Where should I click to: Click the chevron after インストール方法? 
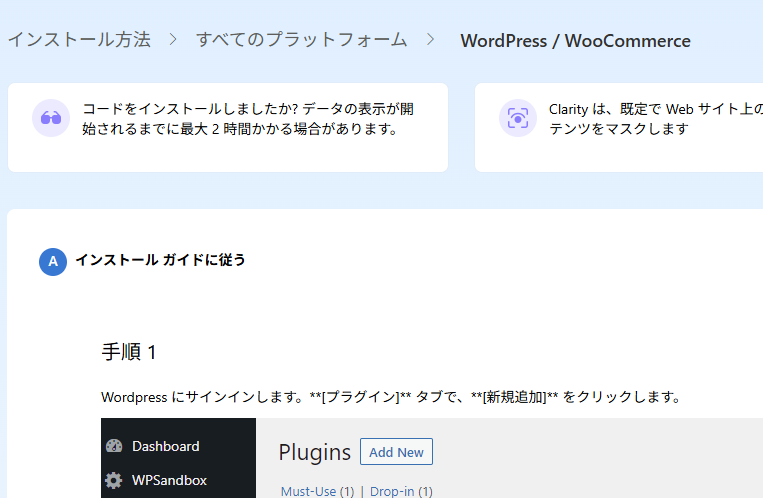tap(173, 39)
